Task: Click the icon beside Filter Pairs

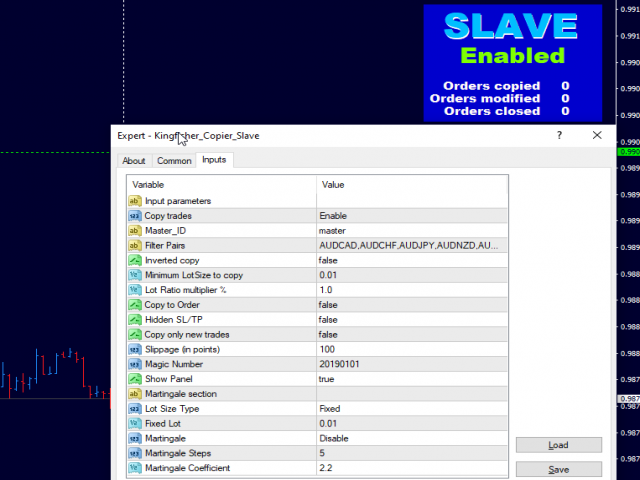Action: [135, 245]
